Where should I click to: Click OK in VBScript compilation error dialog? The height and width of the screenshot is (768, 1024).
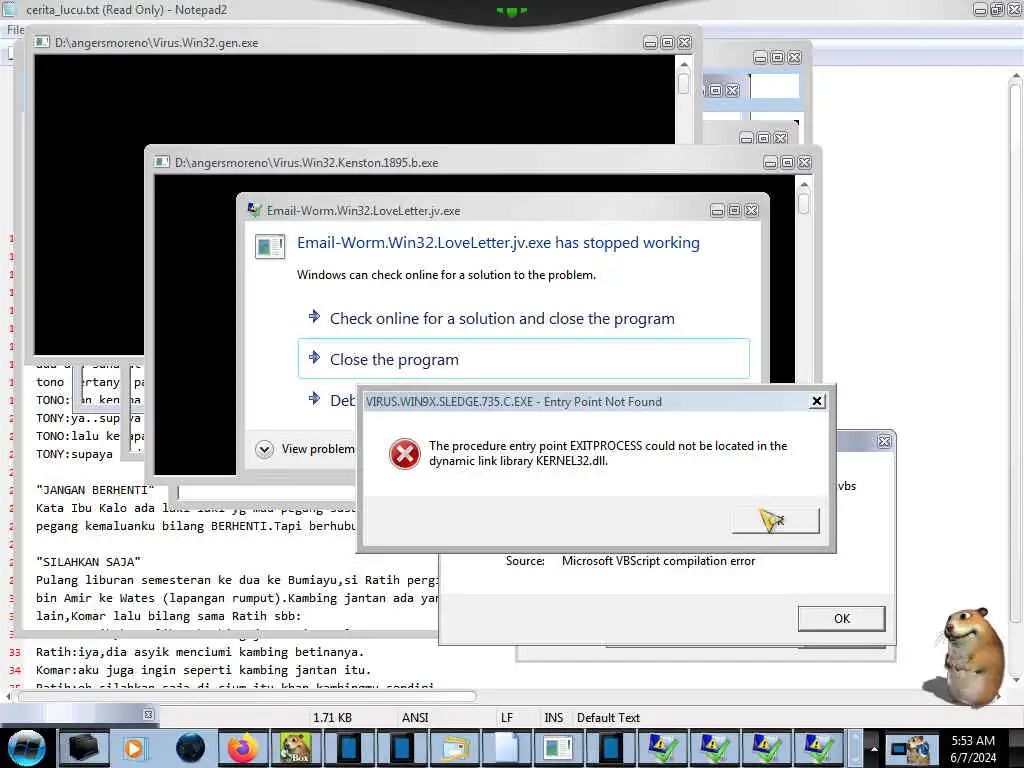841,618
